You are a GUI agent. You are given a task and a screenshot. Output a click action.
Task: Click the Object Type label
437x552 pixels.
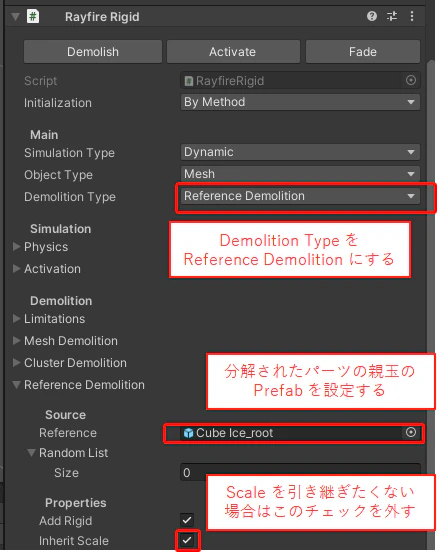click(58, 175)
